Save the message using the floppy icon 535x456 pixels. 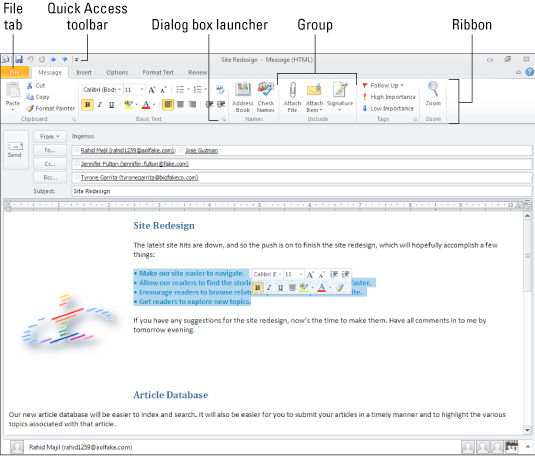[x=19, y=59]
